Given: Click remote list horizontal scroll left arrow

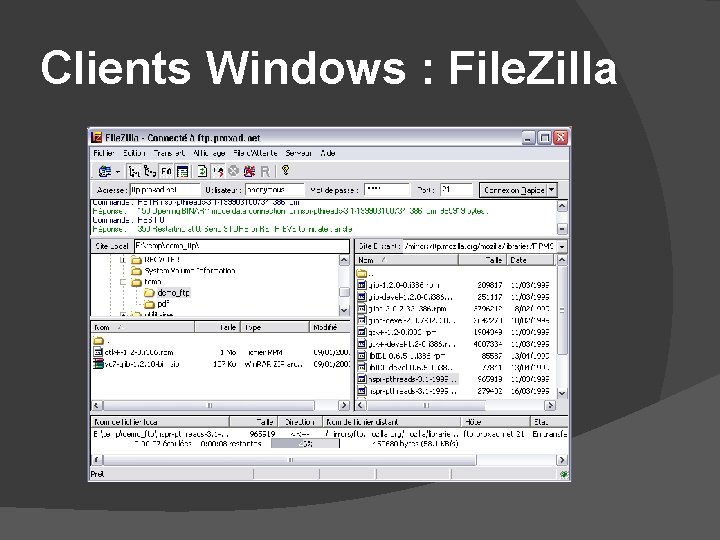Looking at the screenshot, I should click(x=361, y=405).
